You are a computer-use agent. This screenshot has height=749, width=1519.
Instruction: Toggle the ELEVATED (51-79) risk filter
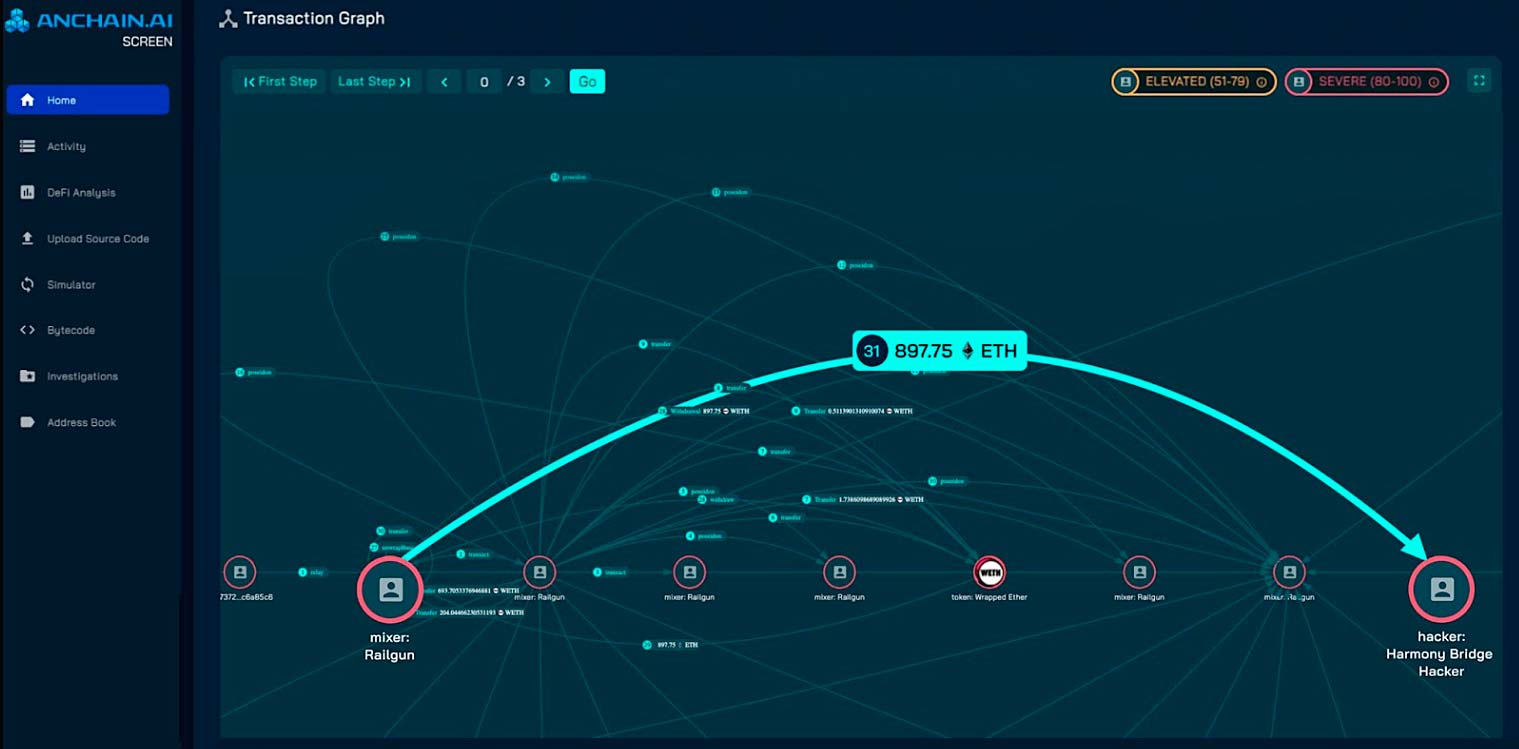1194,82
